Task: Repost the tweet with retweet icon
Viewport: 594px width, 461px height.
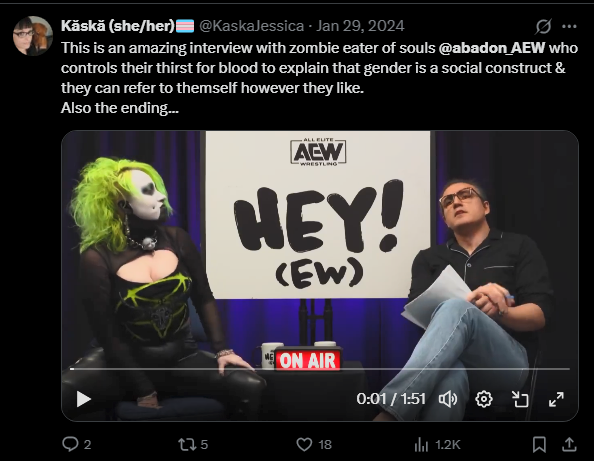Action: coord(193,444)
